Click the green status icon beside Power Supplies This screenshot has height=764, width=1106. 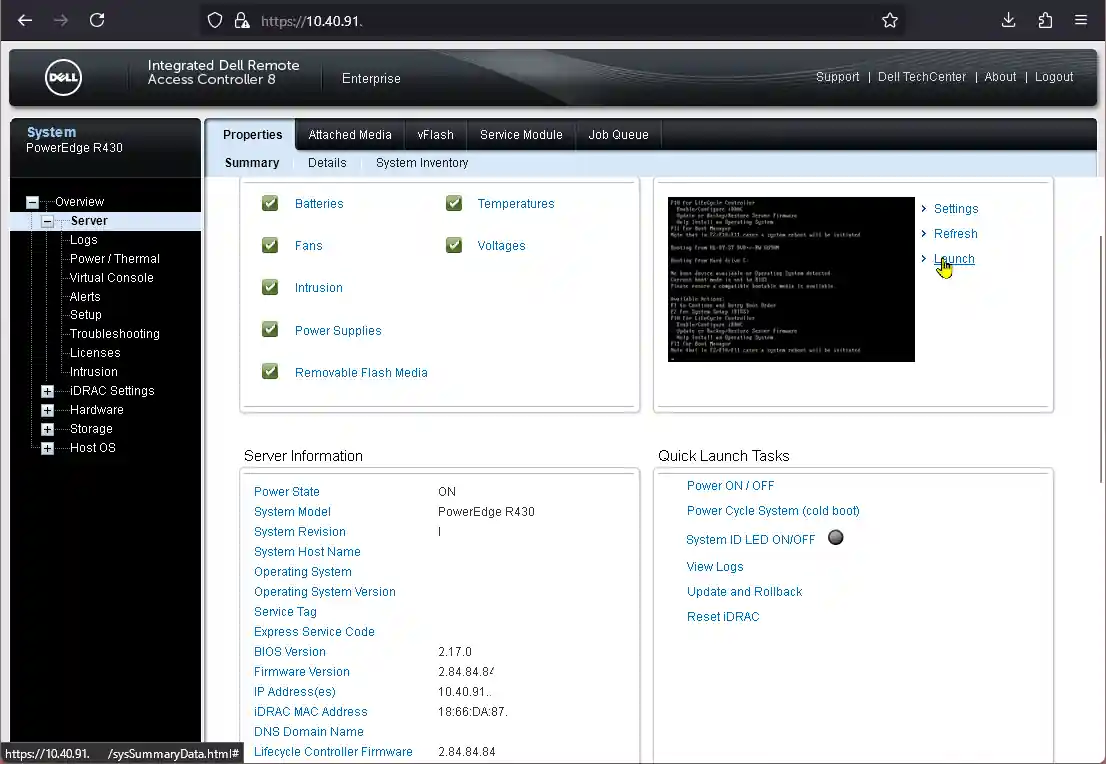coord(270,329)
